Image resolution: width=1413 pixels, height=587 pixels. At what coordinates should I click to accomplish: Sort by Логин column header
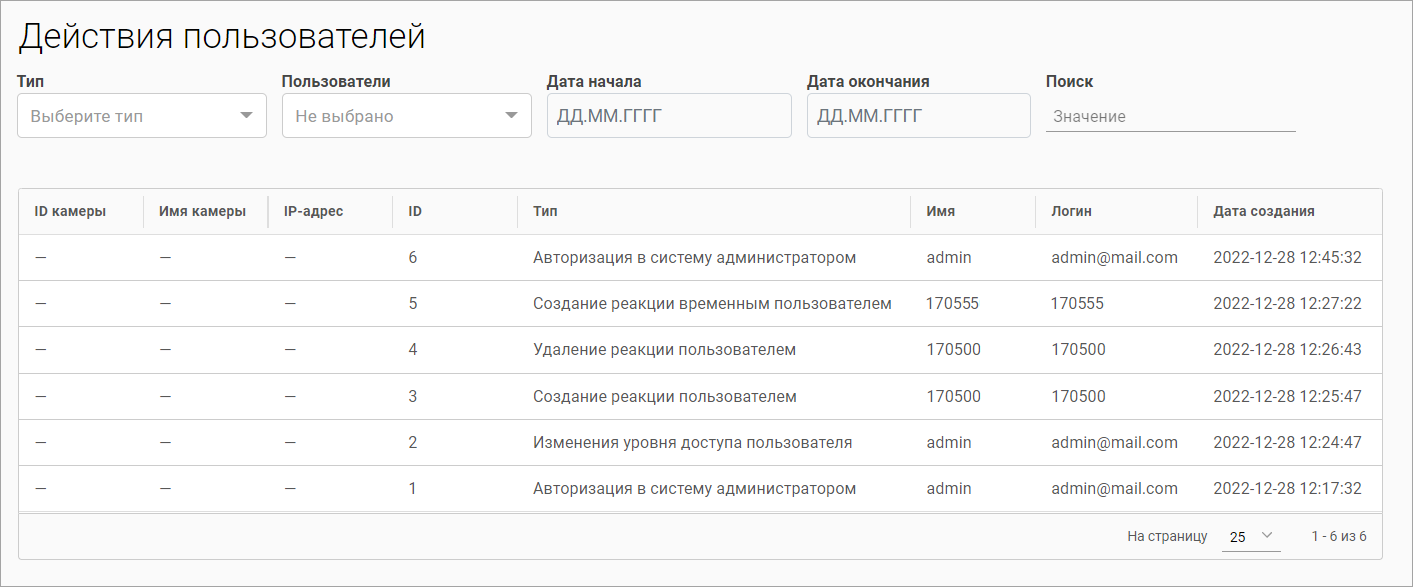point(1071,211)
